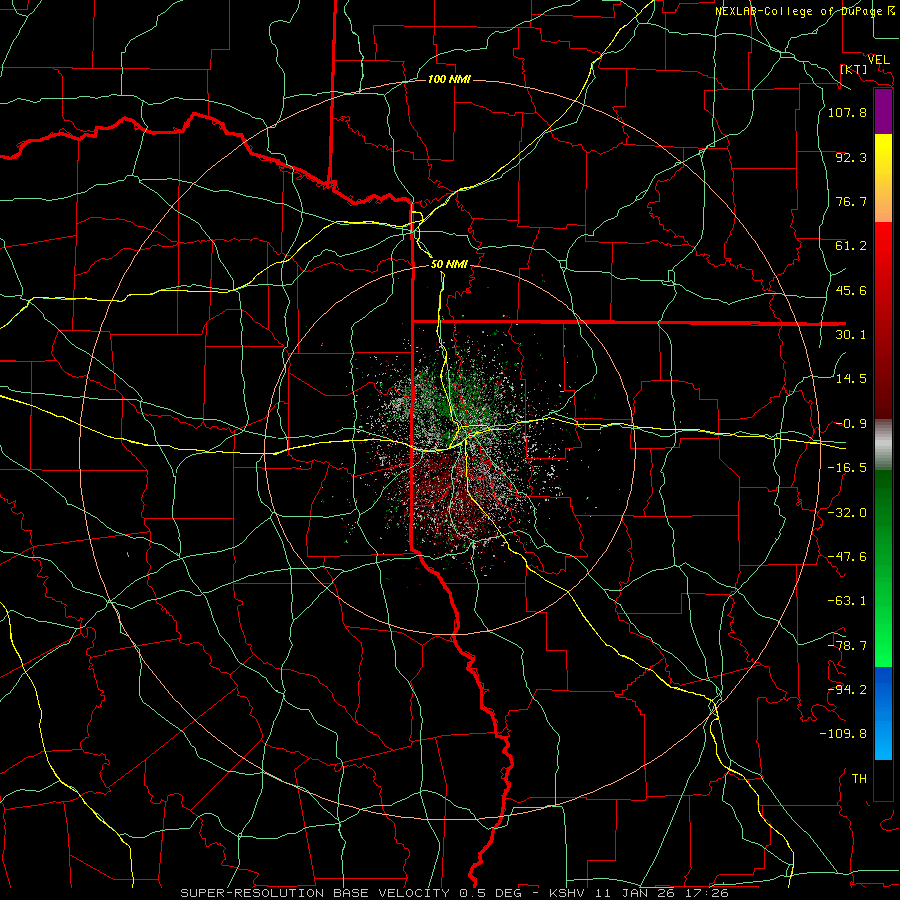The width and height of the screenshot is (900, 900).
Task: Click the 76.7 scale value
Action: [851, 201]
